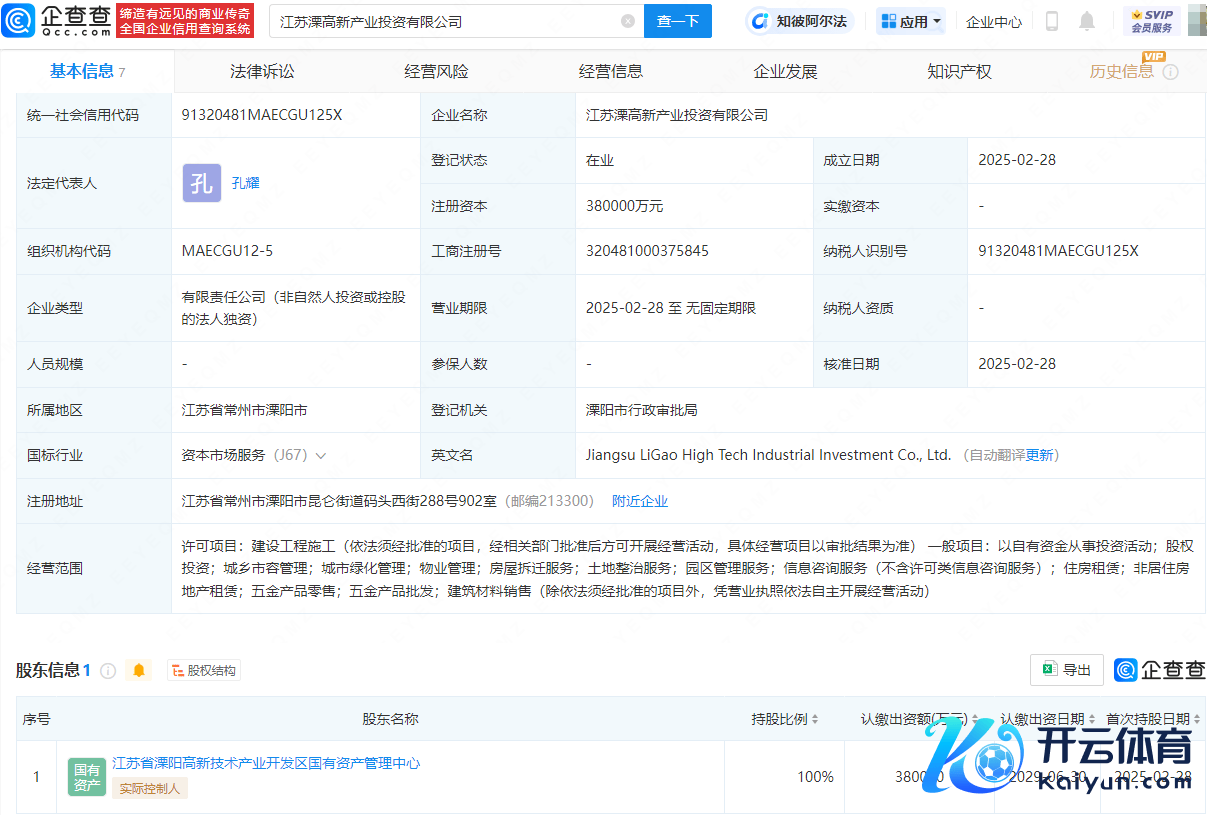Open notifications bell in header
Image resolution: width=1207 pixels, height=815 pixels.
(x=1087, y=21)
